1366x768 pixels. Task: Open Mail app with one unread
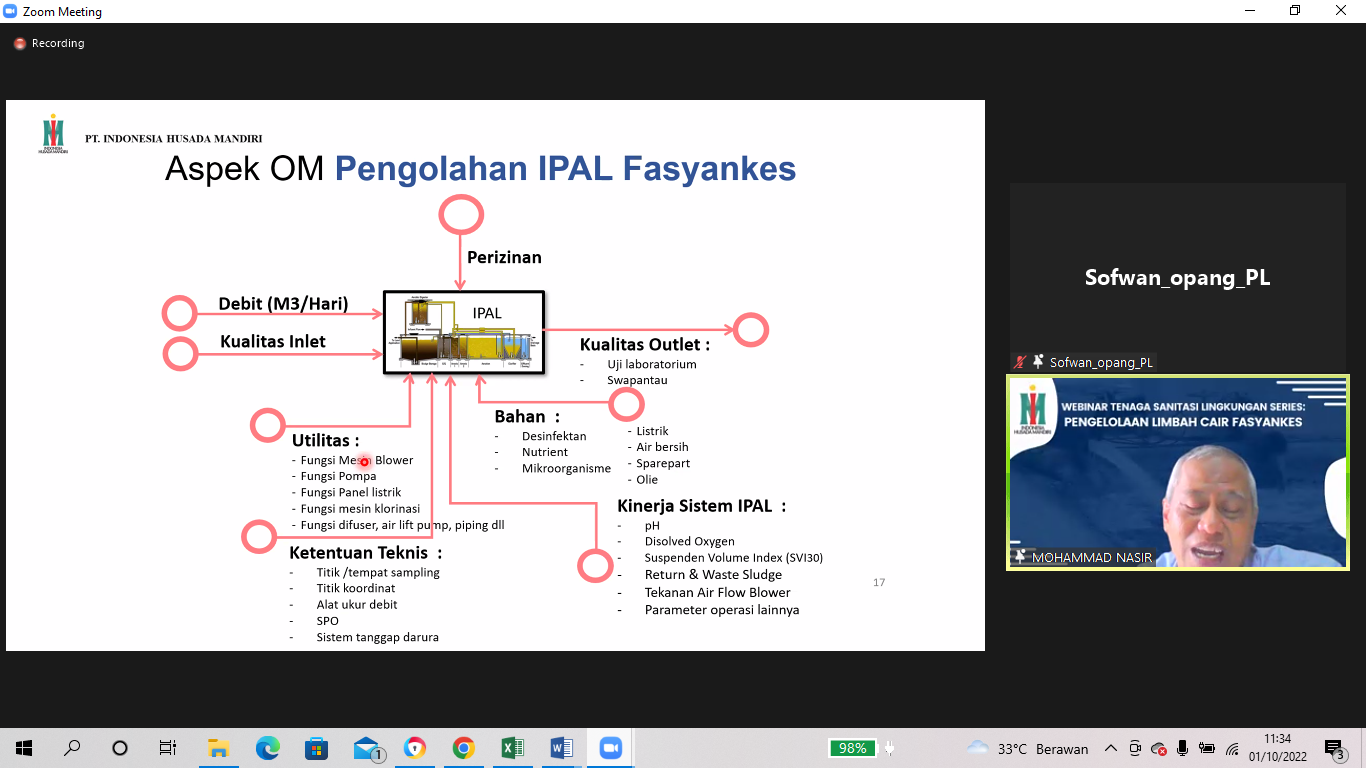[368, 749]
